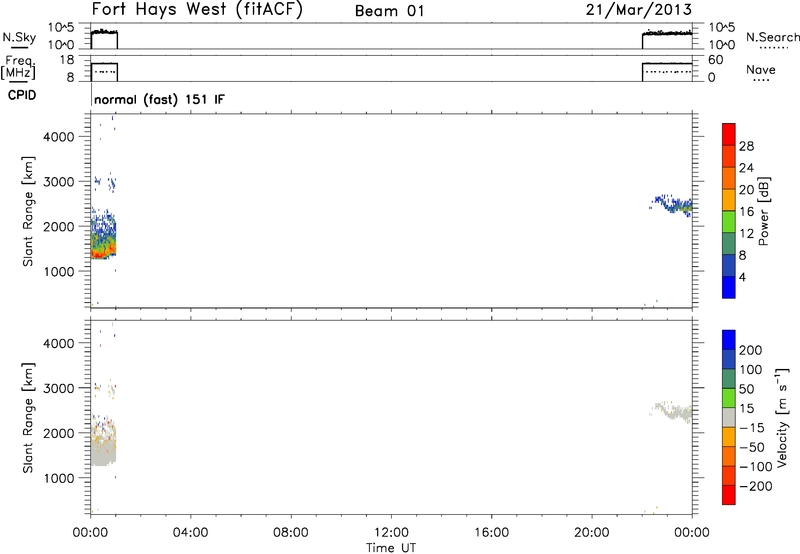This screenshot has height=554, width=800.
Task: Click the "20:00" time axis label
Action: coord(592,533)
